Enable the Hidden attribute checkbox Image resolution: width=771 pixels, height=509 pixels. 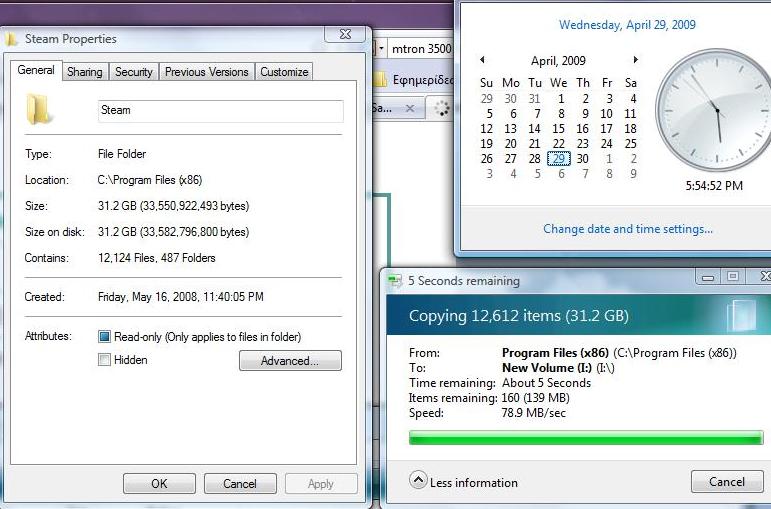click(x=104, y=360)
